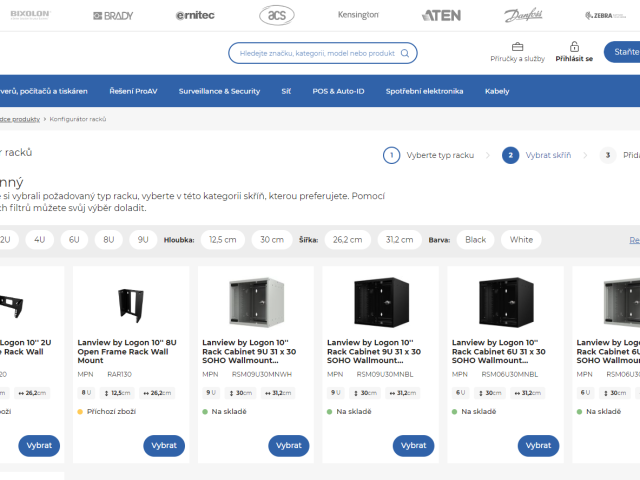Viewport: 640px width, 480px height.
Task: Click Vybrat for RSM06U30MNBL cabinet
Action: (x=538, y=446)
